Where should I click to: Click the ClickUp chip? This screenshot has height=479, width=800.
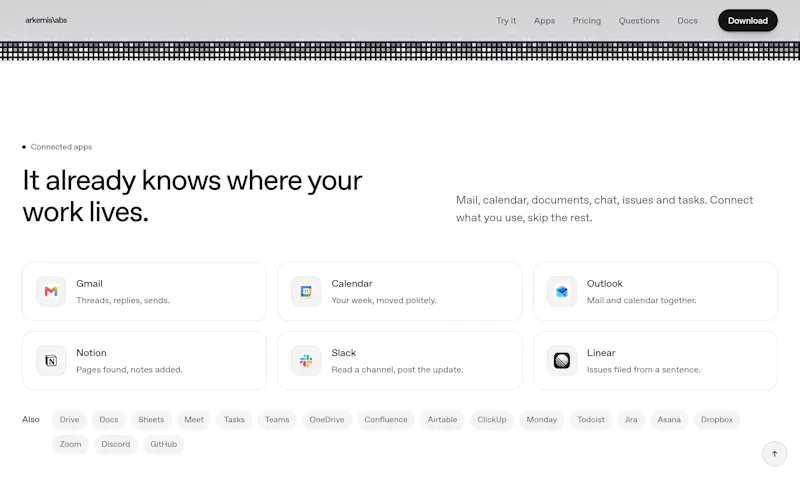492,419
